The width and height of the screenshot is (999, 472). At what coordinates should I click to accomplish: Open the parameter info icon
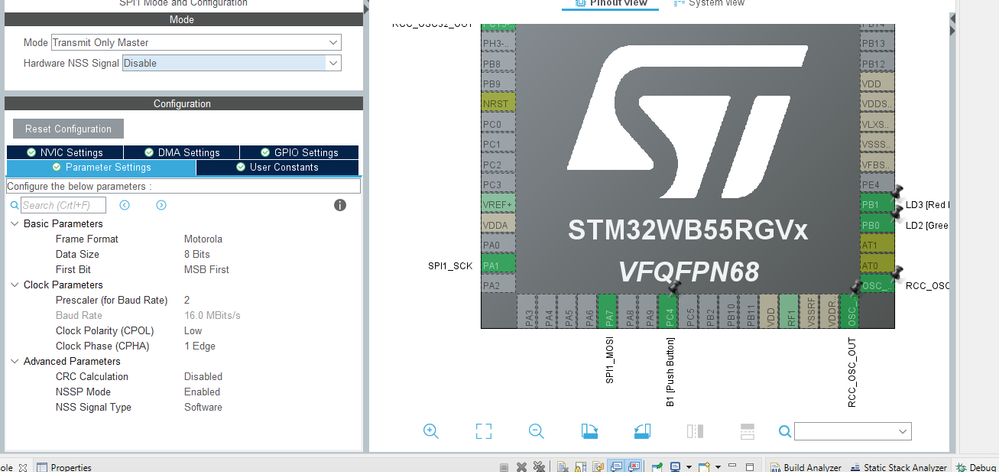click(x=340, y=205)
